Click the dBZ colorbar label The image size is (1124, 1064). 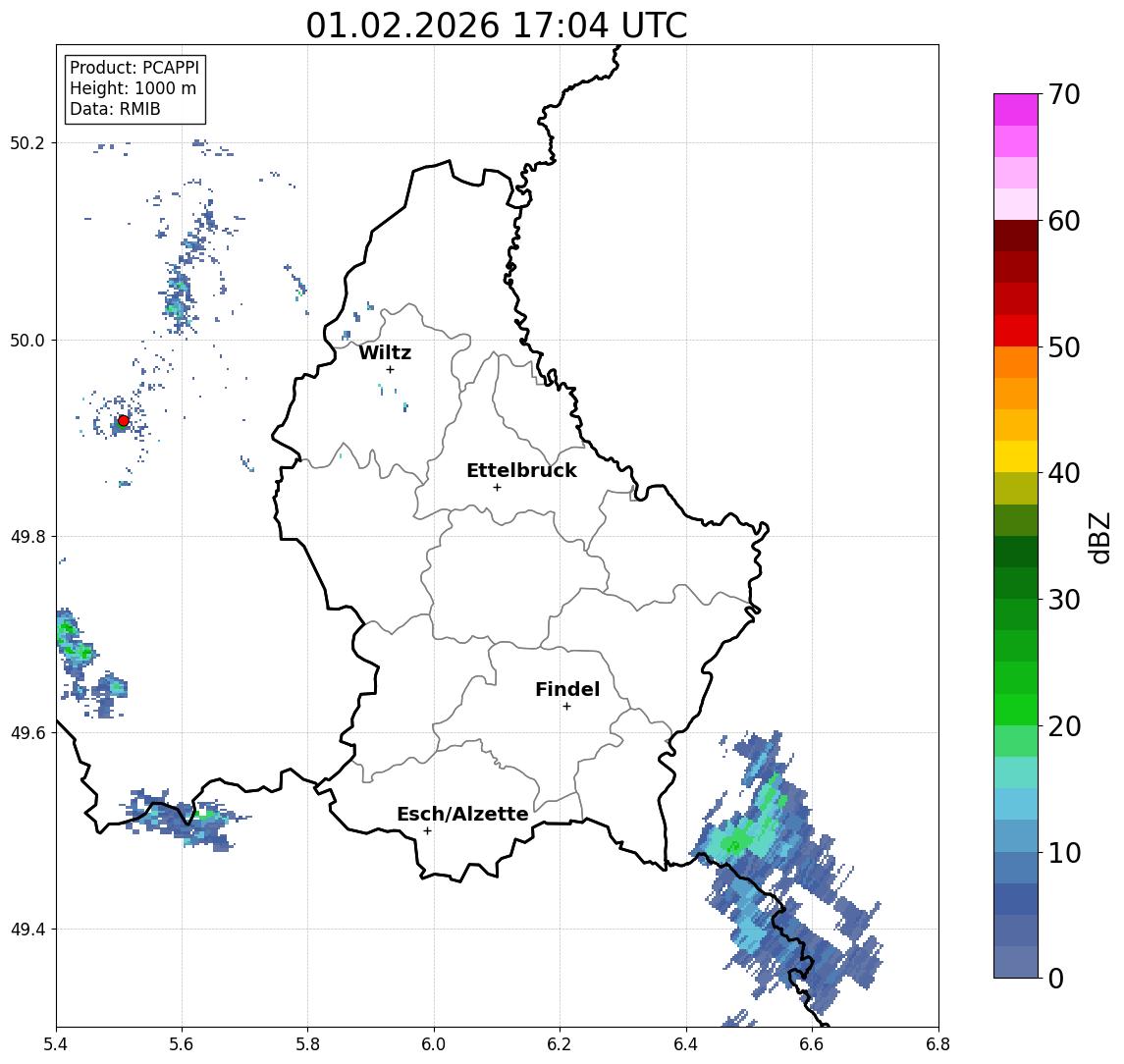pyautogui.click(x=1098, y=537)
